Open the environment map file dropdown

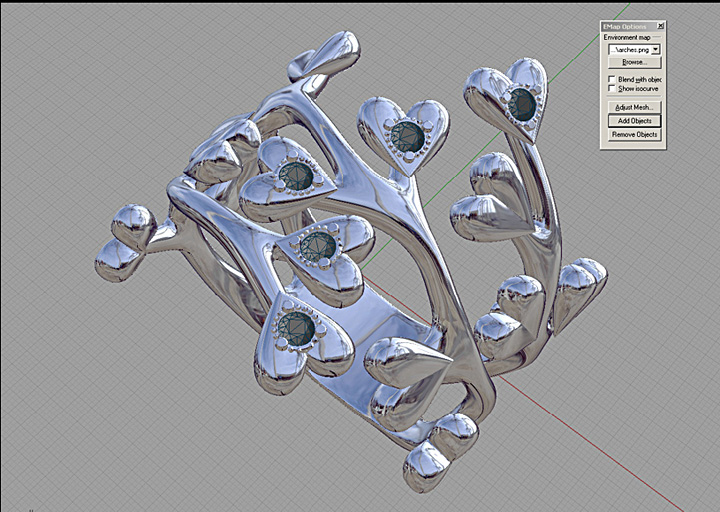(x=656, y=50)
